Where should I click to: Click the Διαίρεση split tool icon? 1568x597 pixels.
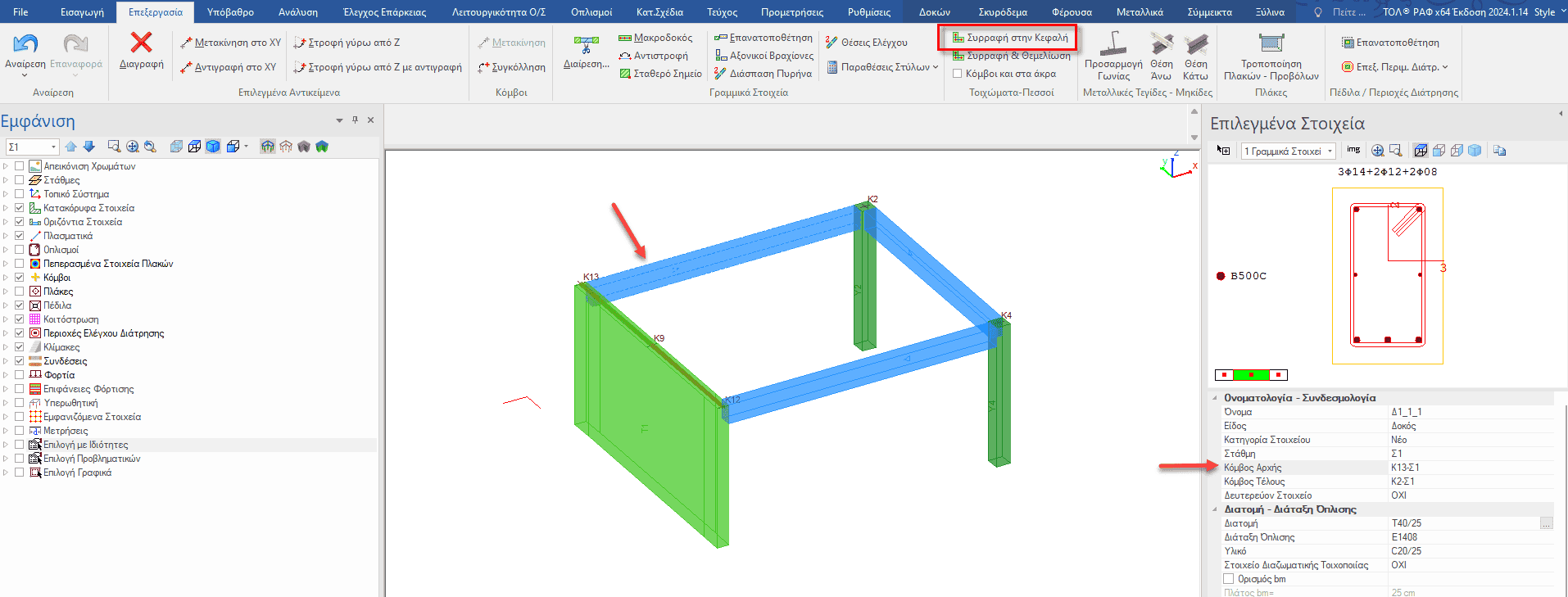click(586, 44)
